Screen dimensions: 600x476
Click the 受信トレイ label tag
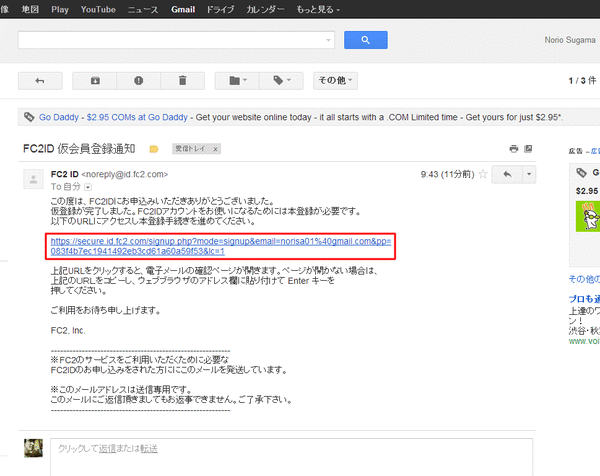[x=190, y=148]
